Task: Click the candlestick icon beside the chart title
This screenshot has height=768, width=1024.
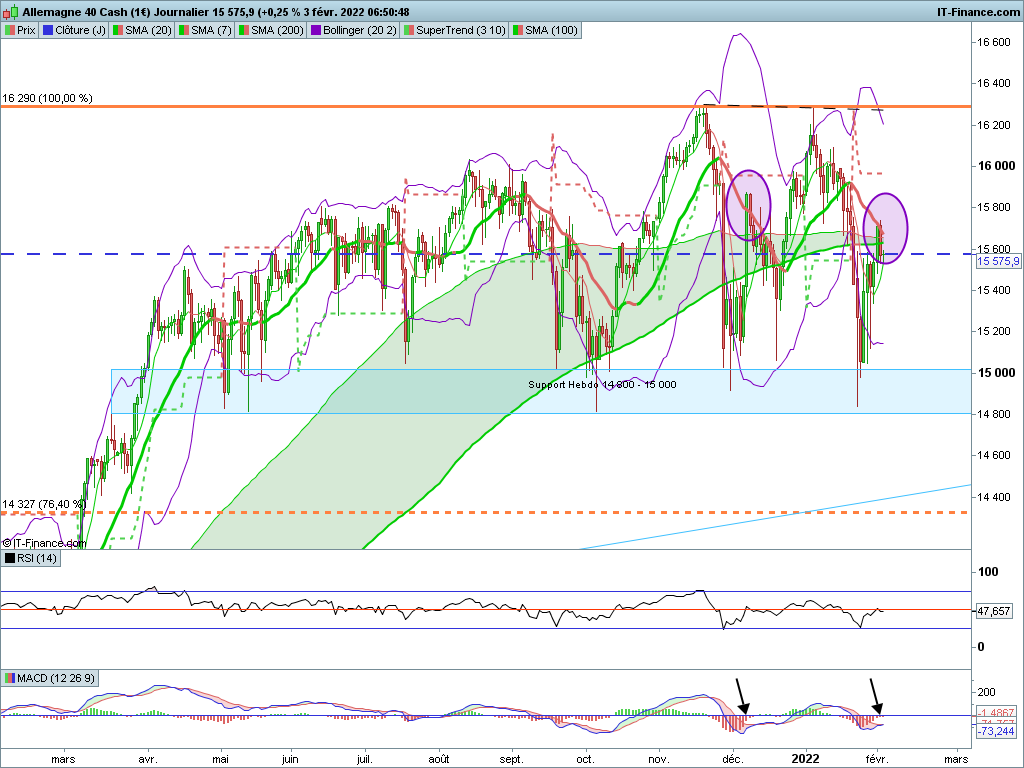Action: tap(12, 12)
